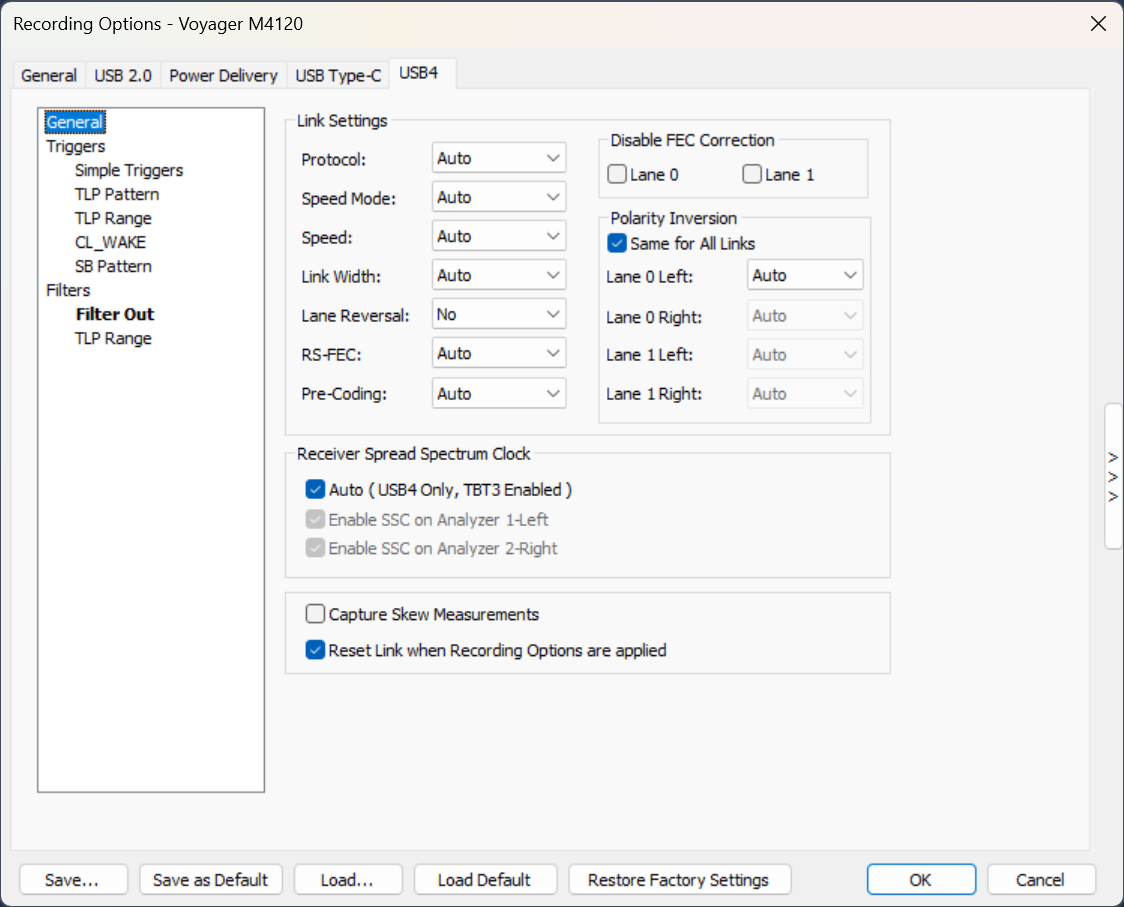Go to the Power Delivery tab
This screenshot has height=907, width=1124.
pos(223,75)
